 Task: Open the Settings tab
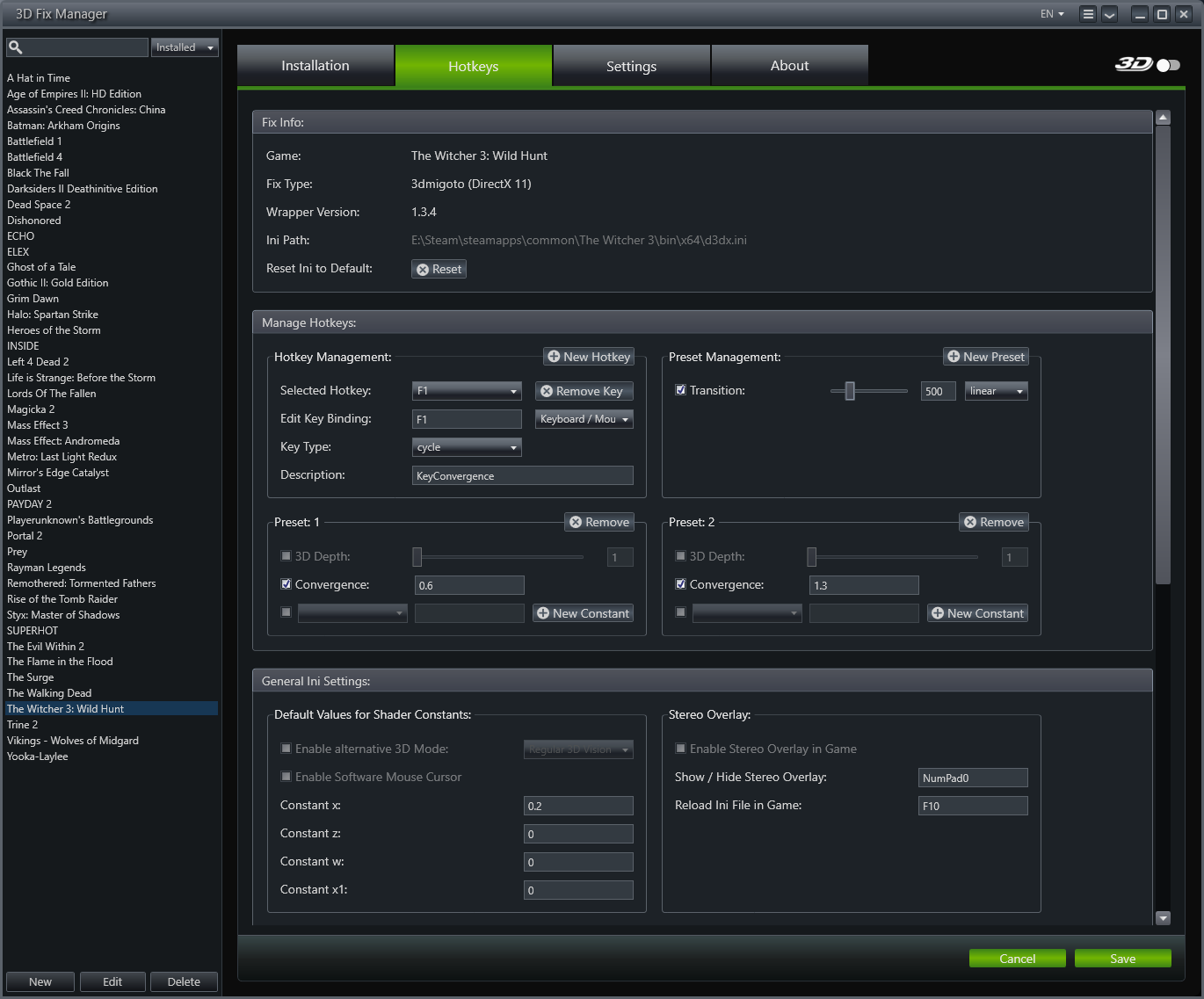tap(632, 66)
